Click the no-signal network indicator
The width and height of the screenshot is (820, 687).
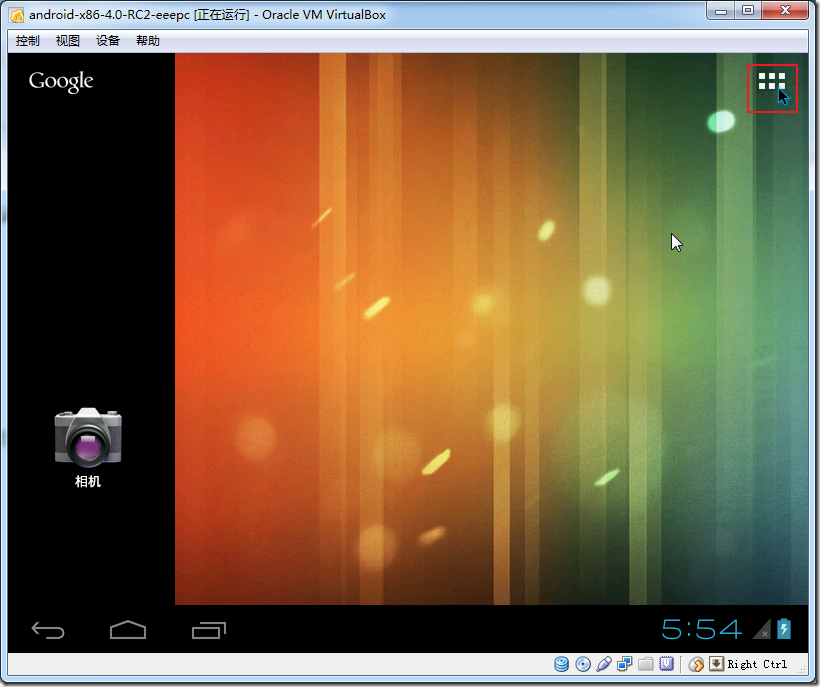(x=761, y=629)
